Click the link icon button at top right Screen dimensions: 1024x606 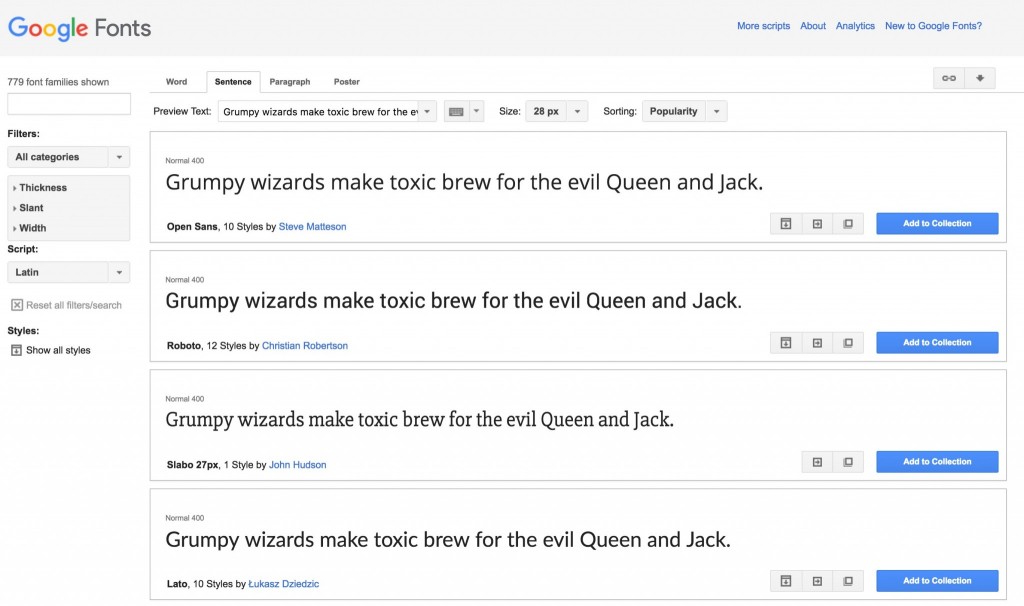(949, 78)
